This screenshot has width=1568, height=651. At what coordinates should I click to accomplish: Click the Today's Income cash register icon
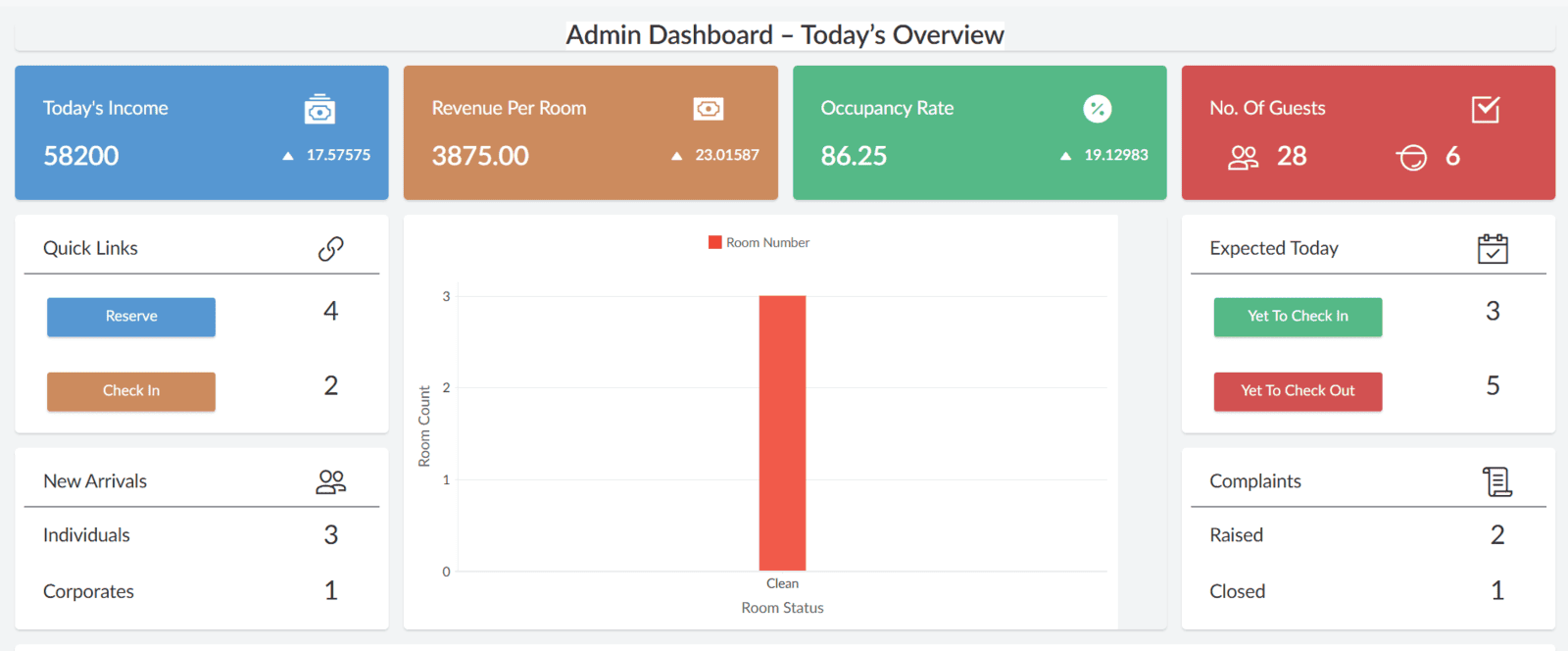tap(319, 109)
